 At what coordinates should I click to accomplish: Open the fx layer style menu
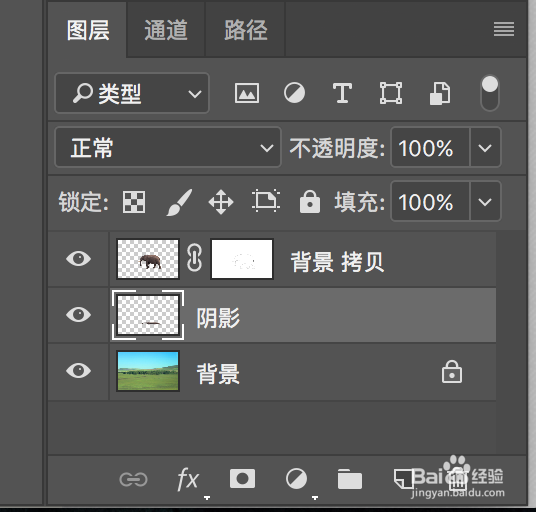(188, 479)
